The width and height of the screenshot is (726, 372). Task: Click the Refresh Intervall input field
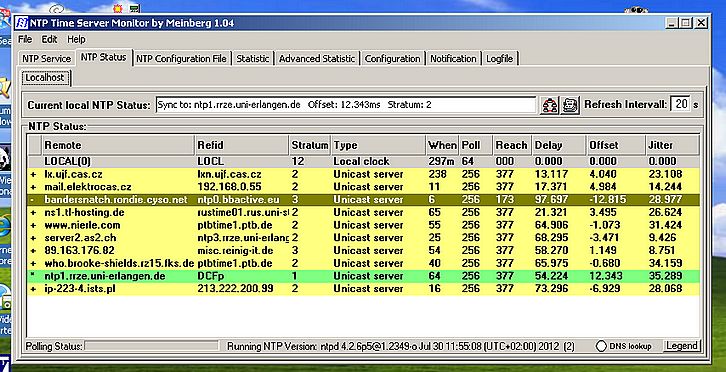point(680,105)
